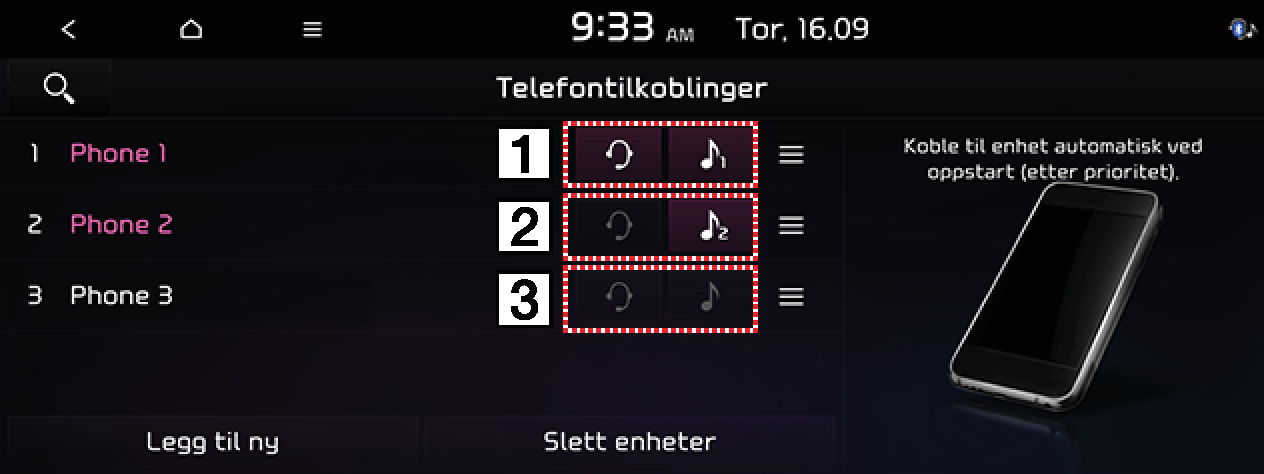Toggle Bluetooth audio for Phone 1
Viewport: 1264px width, 474px height.
point(710,155)
